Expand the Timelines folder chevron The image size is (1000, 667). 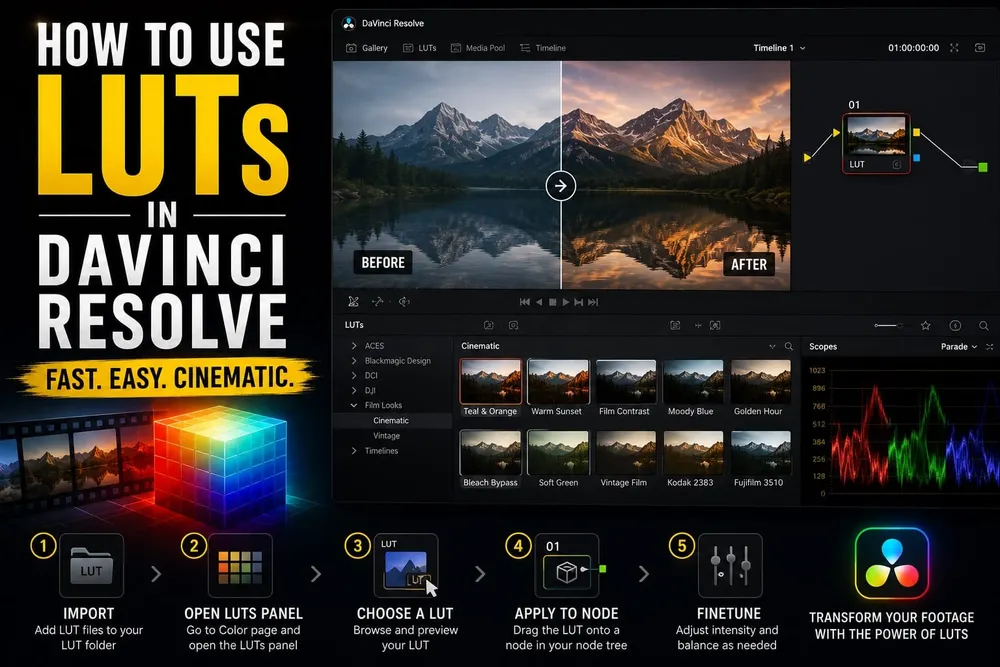pos(354,451)
